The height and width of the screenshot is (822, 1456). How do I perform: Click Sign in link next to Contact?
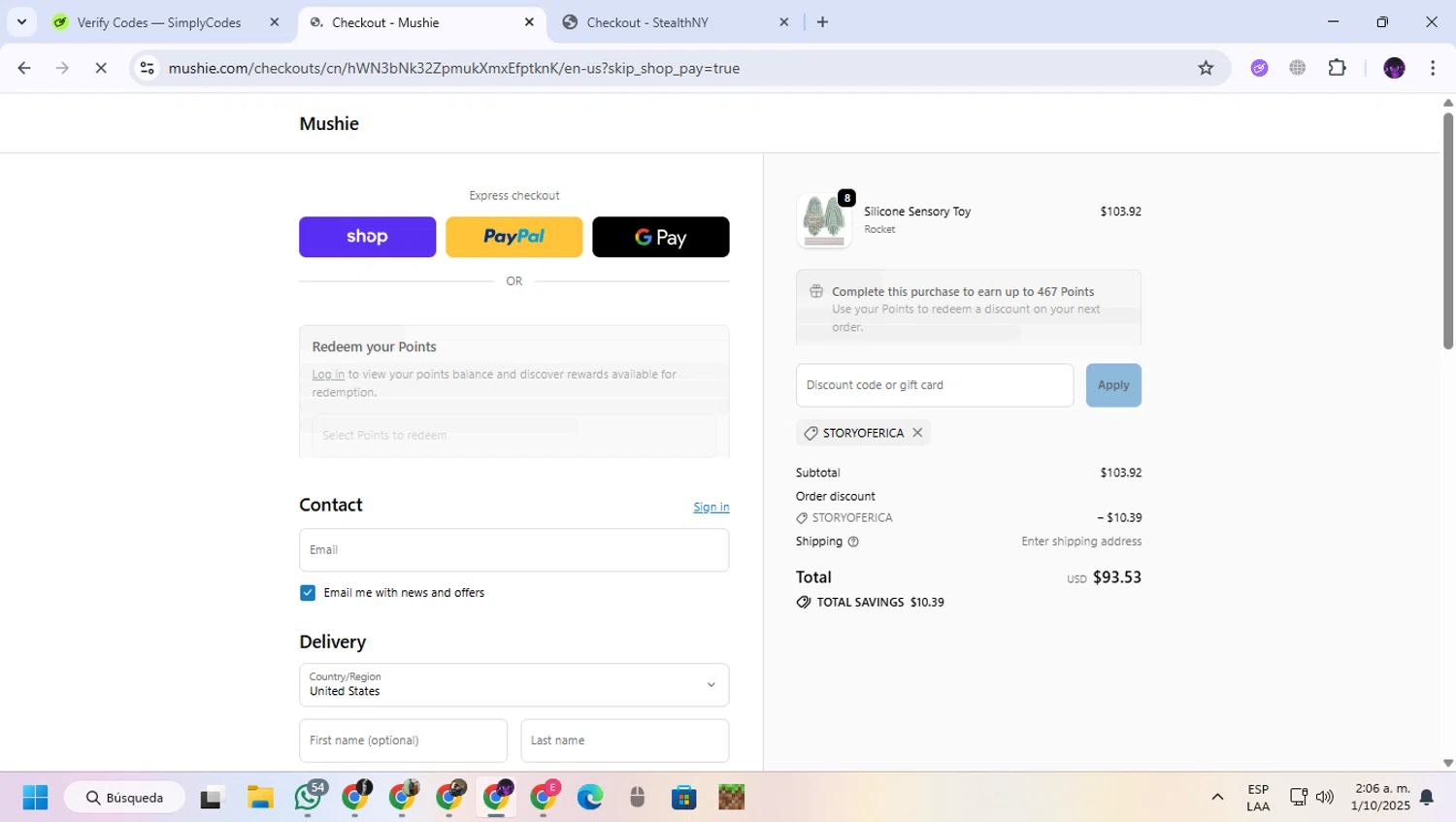click(x=711, y=507)
